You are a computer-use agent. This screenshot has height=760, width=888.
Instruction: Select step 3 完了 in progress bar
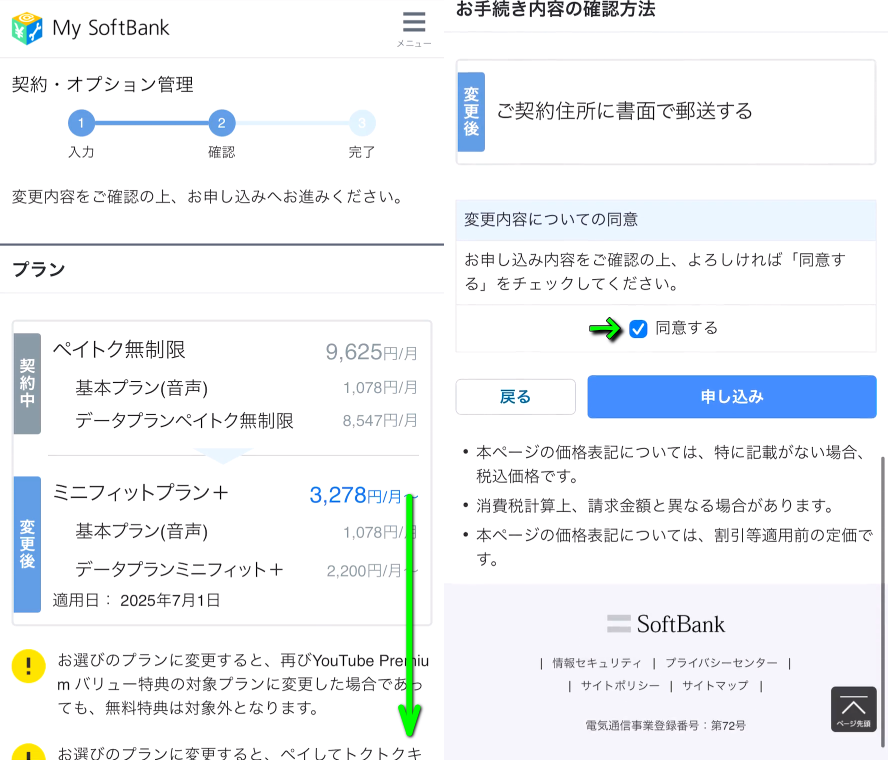click(x=362, y=123)
